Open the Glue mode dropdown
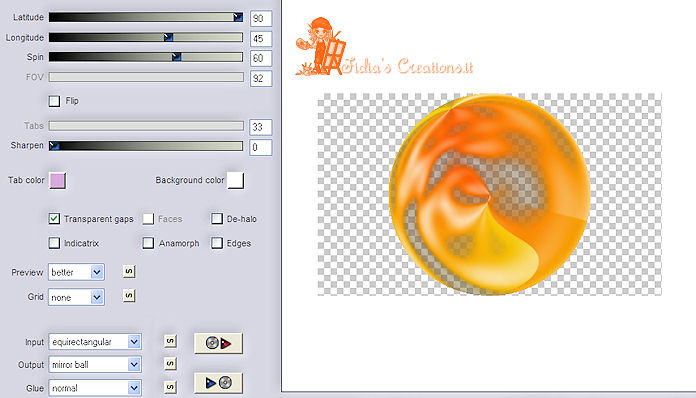The image size is (696, 398). (x=95, y=388)
